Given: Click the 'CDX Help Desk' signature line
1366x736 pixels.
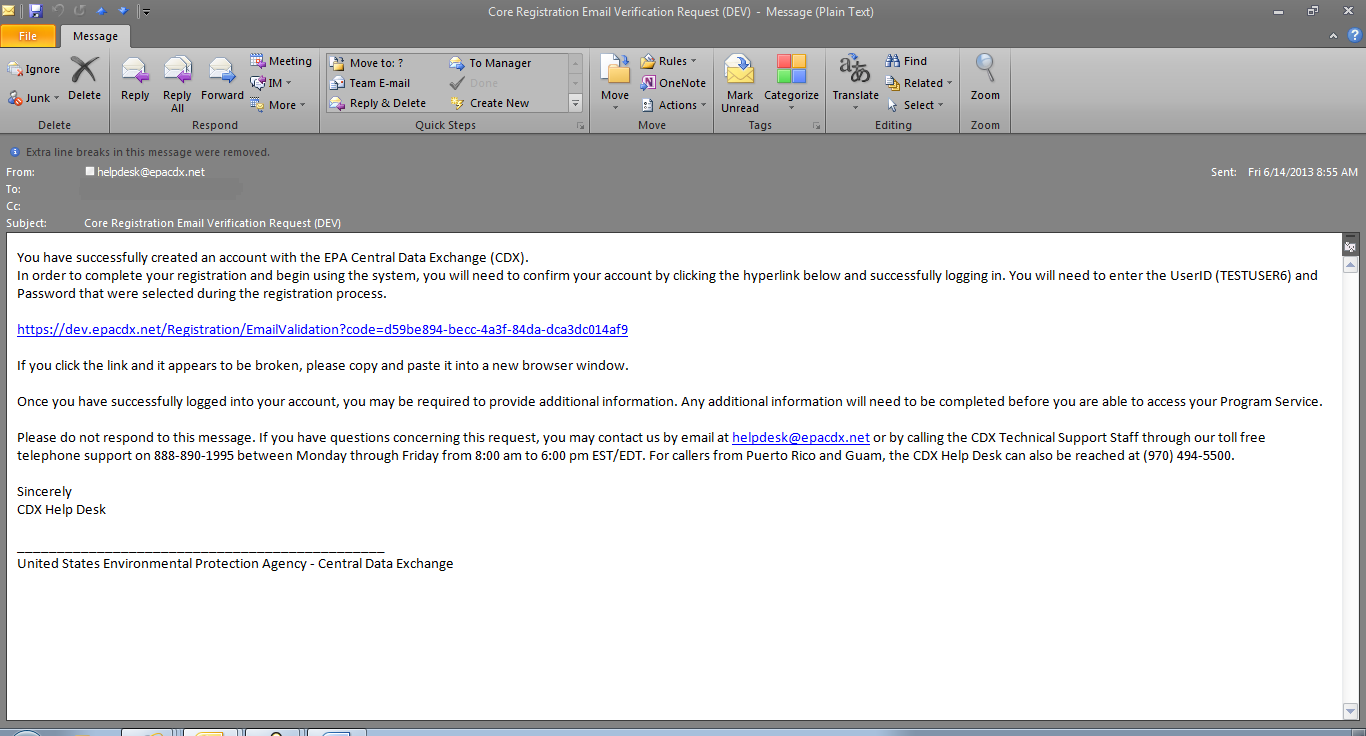Looking at the screenshot, I should click(61, 509).
